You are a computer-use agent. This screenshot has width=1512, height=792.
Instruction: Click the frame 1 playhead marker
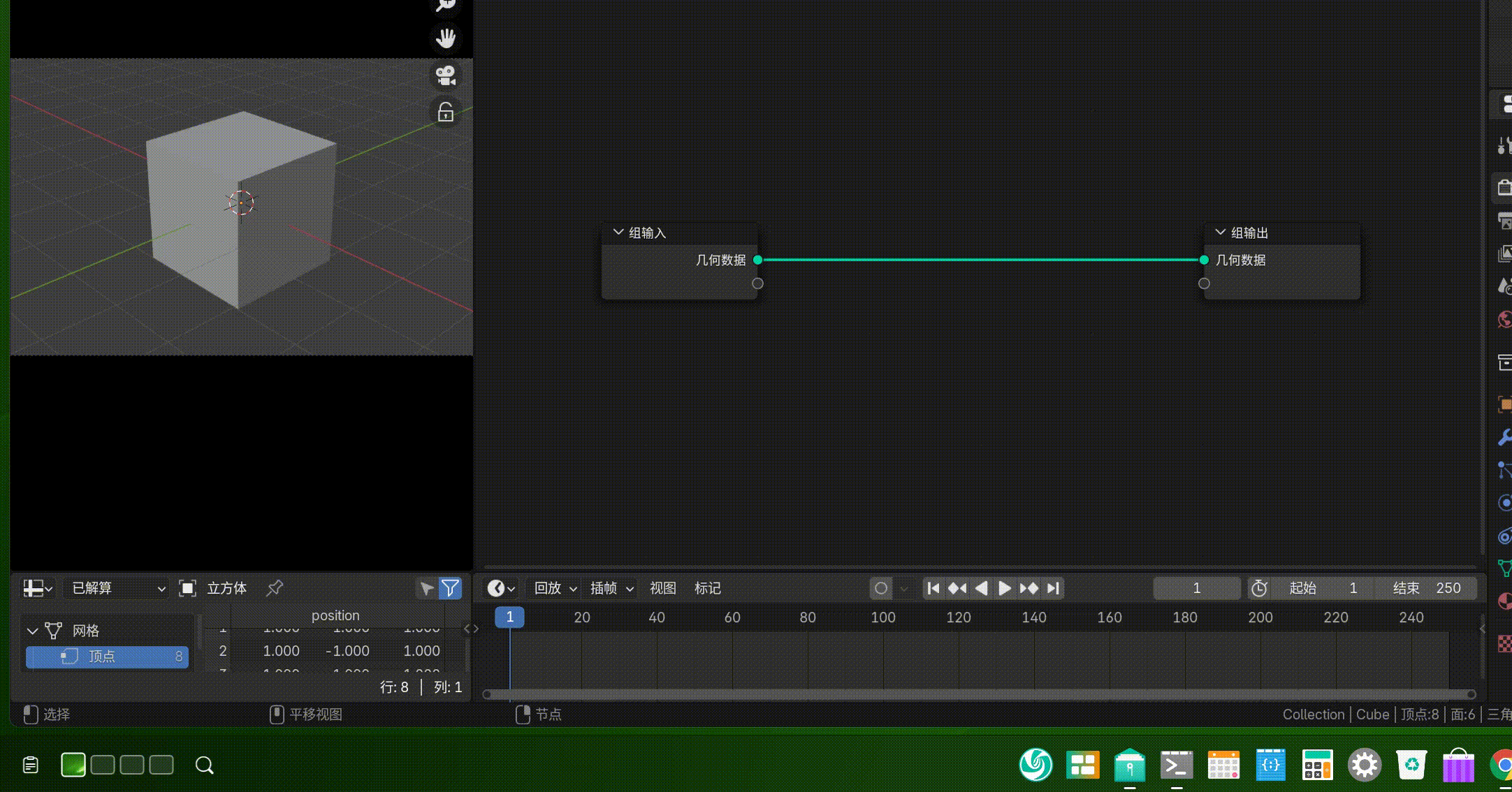pos(510,617)
